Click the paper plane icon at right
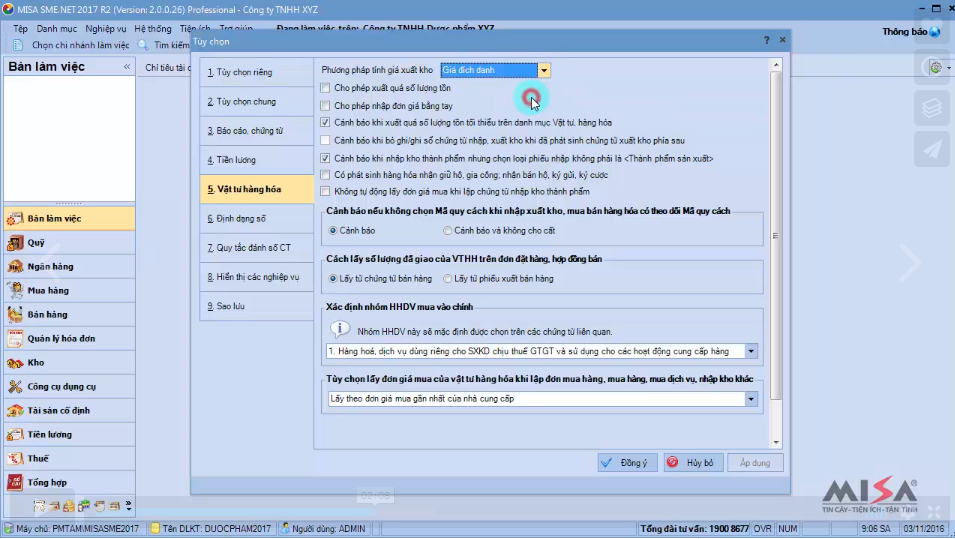 click(x=932, y=149)
